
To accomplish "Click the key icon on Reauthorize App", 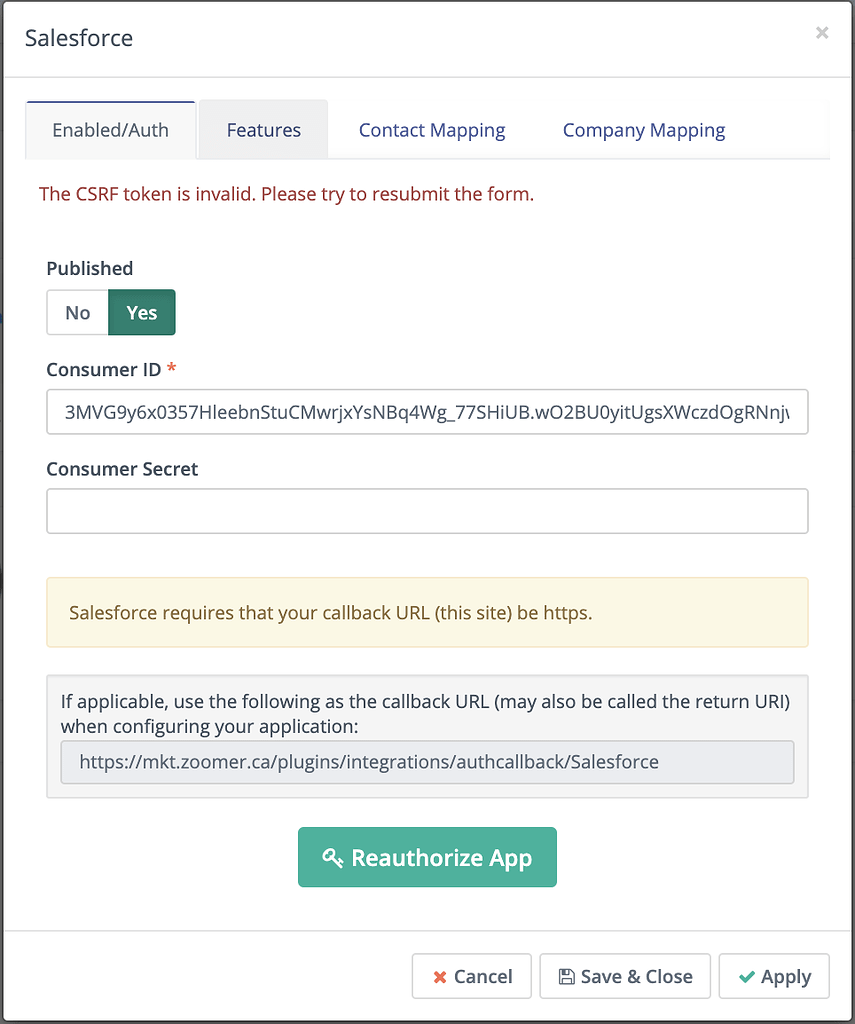I will [333, 858].
